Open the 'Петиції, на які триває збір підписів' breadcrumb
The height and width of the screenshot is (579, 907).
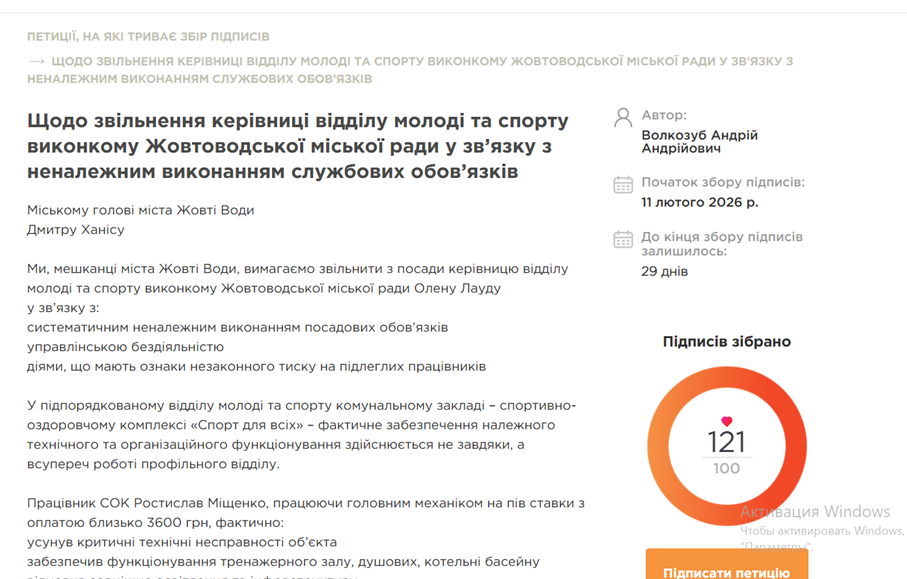click(x=148, y=36)
